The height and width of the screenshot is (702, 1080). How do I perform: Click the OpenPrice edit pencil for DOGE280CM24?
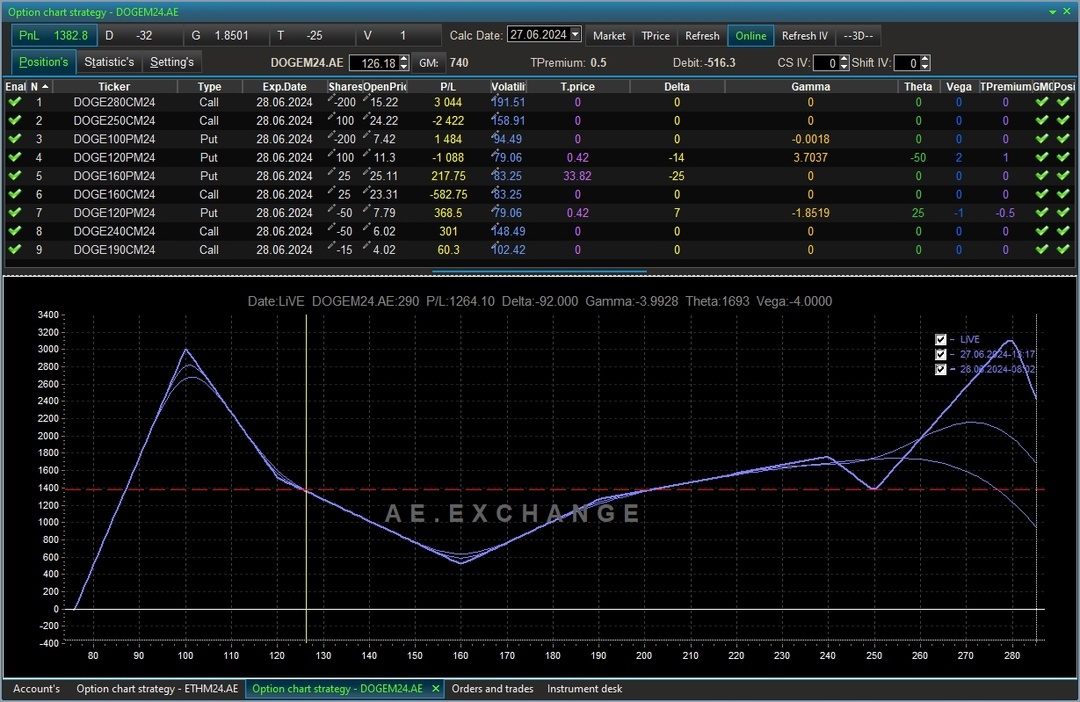[x=366, y=99]
